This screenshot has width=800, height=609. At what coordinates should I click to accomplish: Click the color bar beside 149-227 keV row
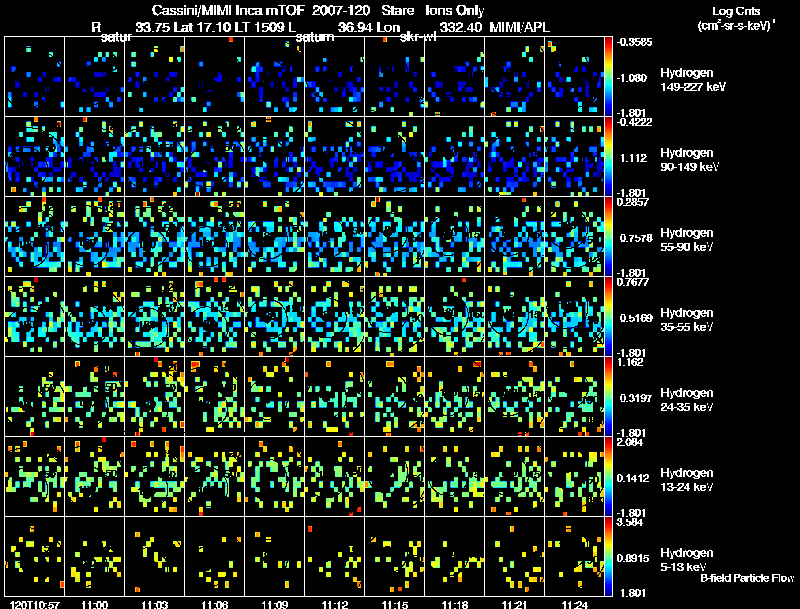pyautogui.click(x=608, y=77)
